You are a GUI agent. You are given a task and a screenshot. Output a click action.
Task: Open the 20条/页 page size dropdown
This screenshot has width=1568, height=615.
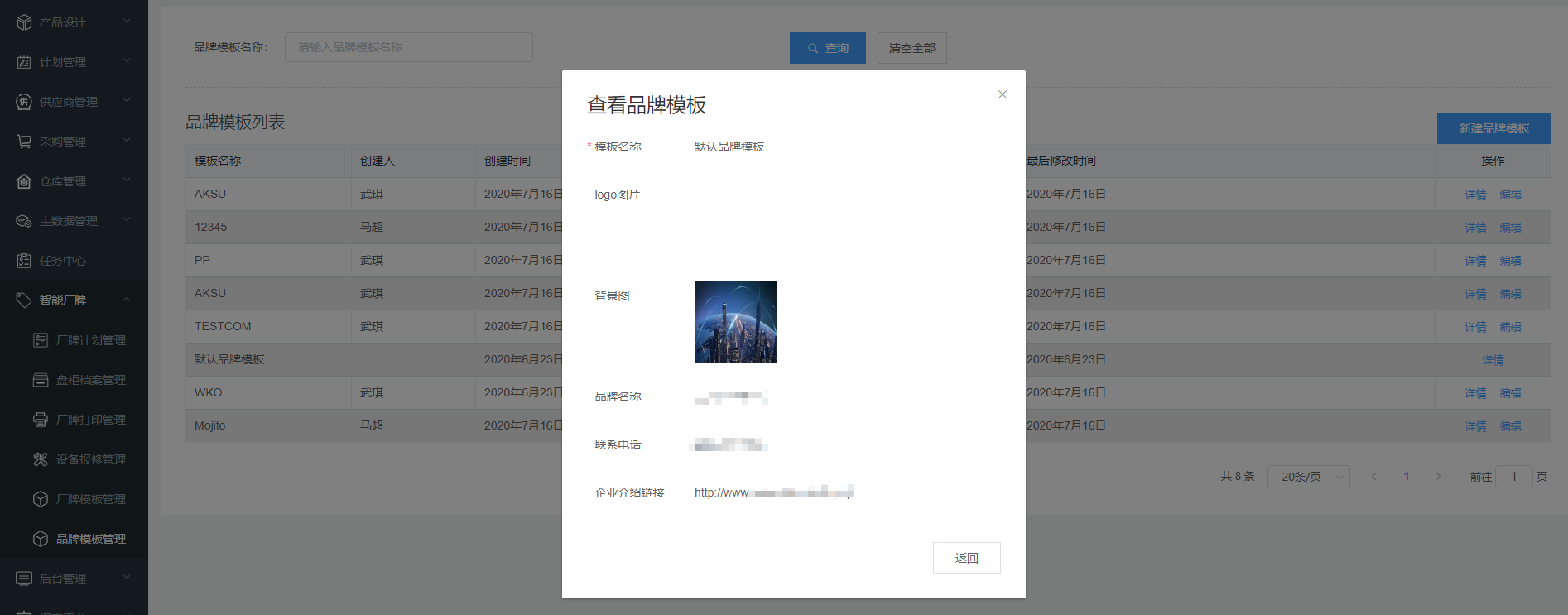coord(1308,477)
